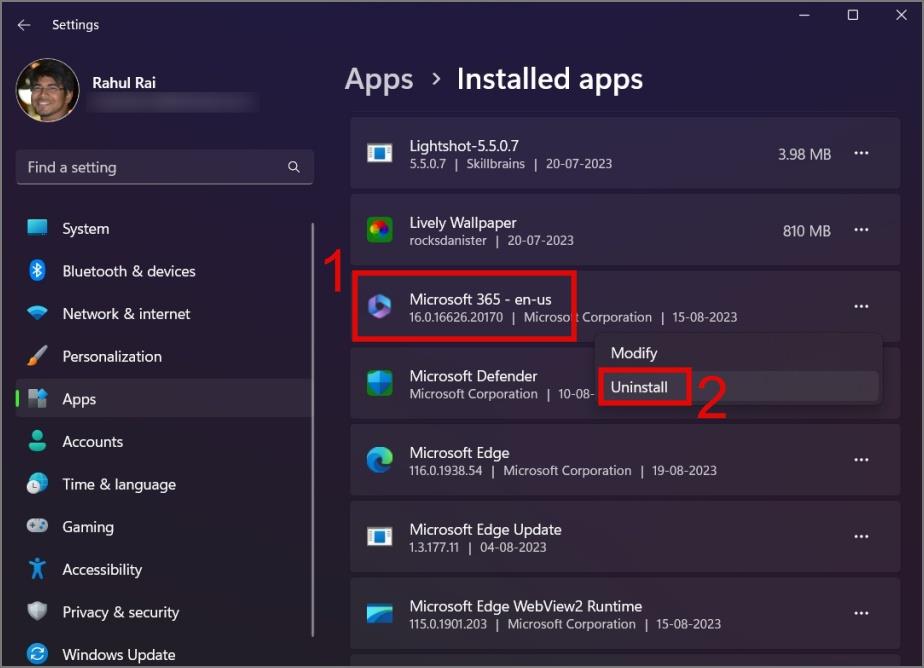Minimize the Settings window
Screen dimensions: 924x668
pos(804,15)
